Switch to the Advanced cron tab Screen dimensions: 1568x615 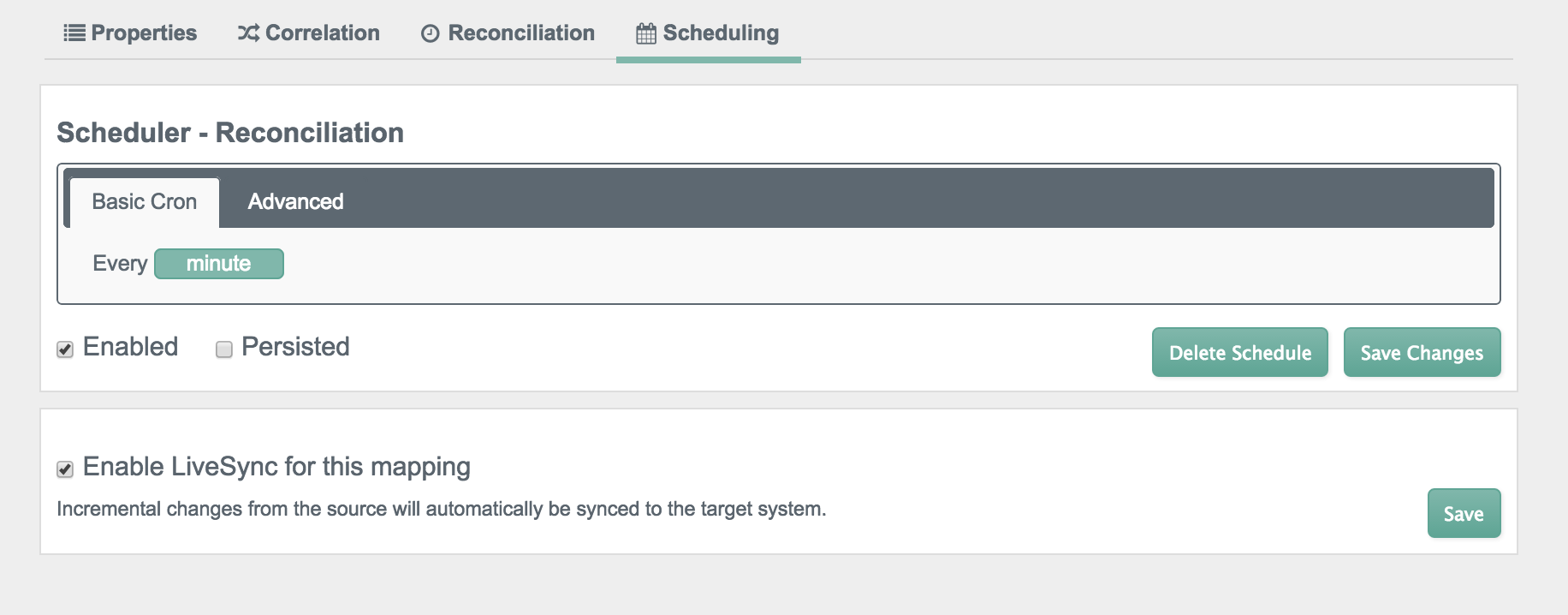pyautogui.click(x=295, y=201)
